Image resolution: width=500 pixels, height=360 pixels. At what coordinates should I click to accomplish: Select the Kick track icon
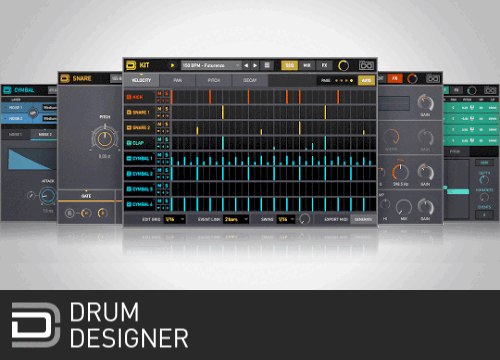129,97
